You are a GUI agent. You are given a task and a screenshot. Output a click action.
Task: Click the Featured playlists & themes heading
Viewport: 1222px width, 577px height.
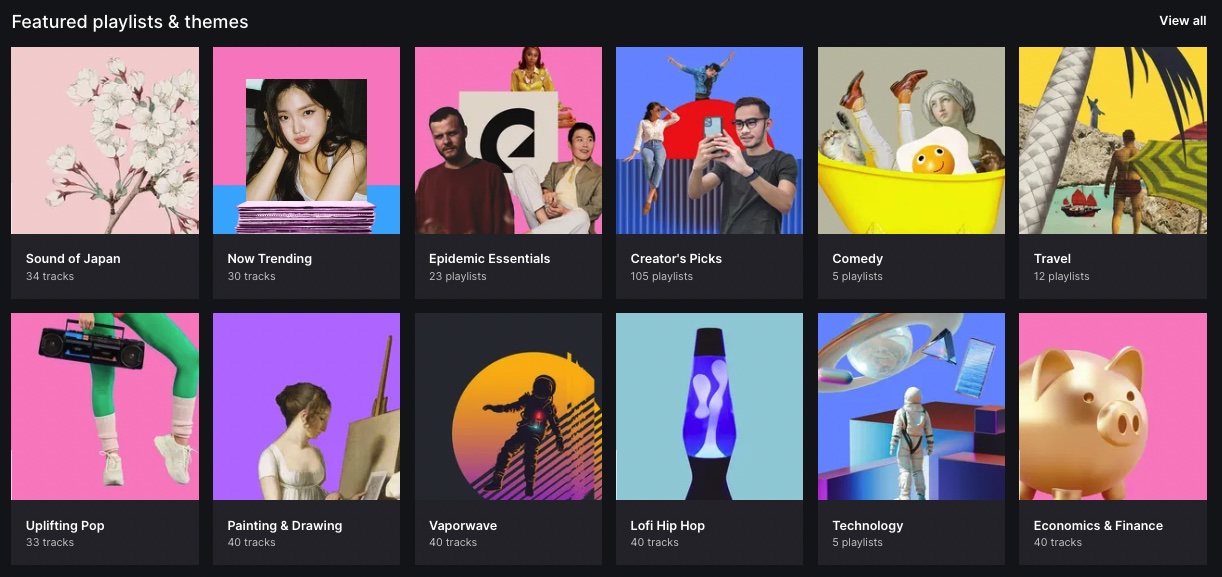(129, 21)
